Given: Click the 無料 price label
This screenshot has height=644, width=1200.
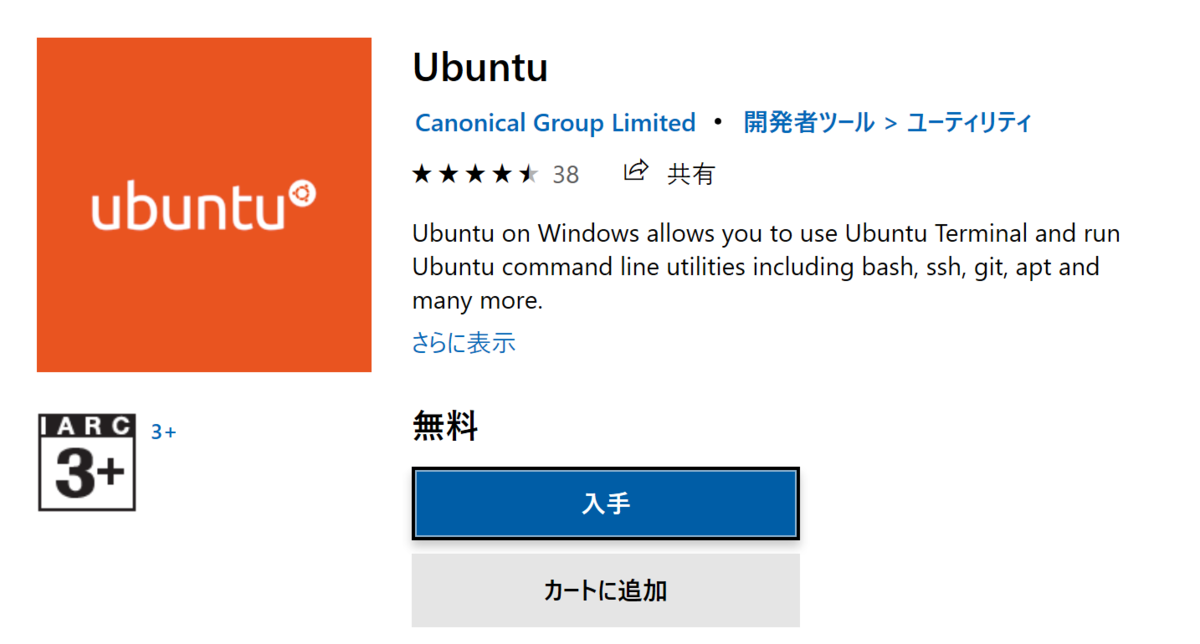Looking at the screenshot, I should pyautogui.click(x=445, y=427).
